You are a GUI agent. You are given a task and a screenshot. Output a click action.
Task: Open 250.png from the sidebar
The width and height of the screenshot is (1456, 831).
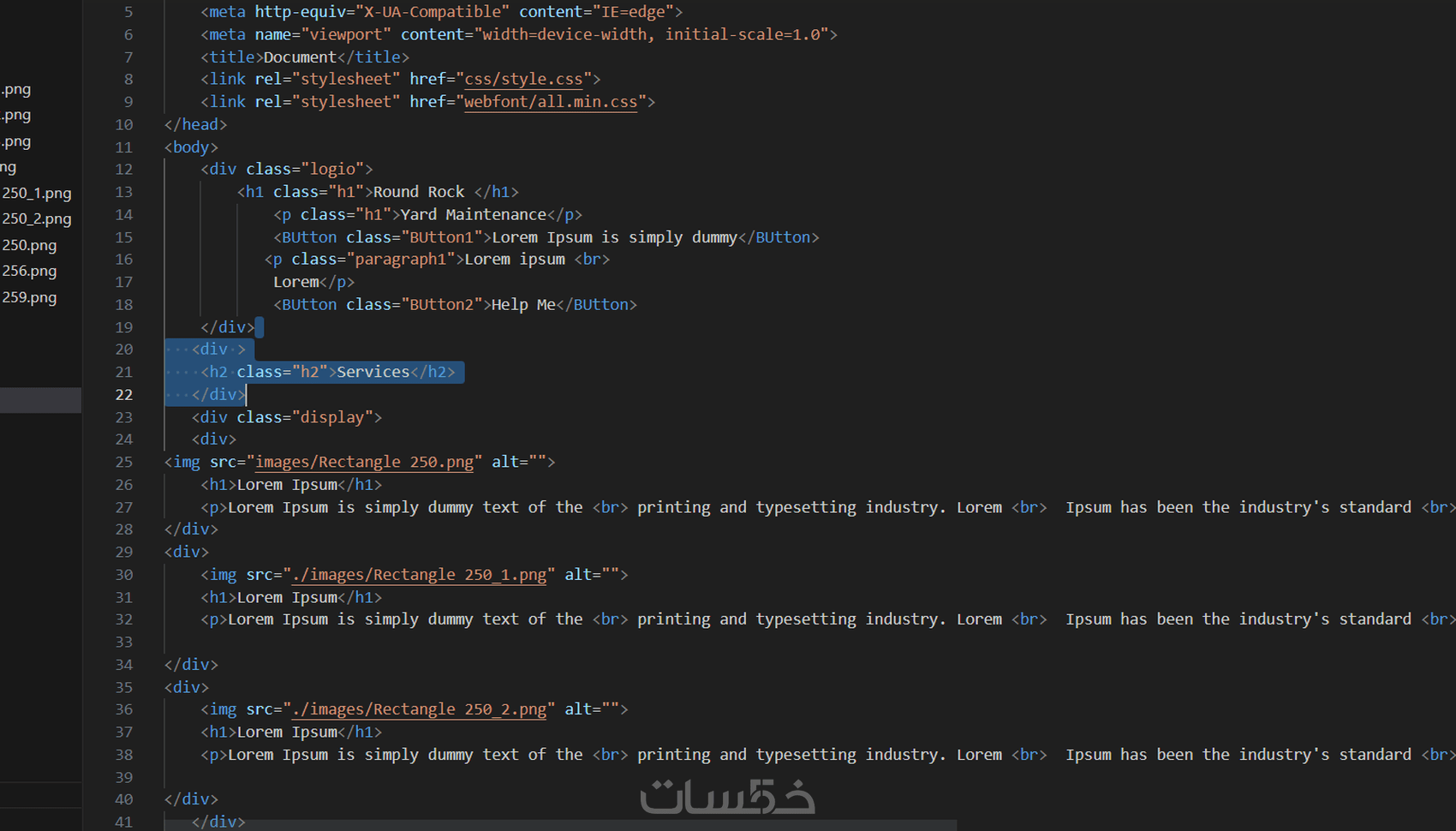pos(29,245)
